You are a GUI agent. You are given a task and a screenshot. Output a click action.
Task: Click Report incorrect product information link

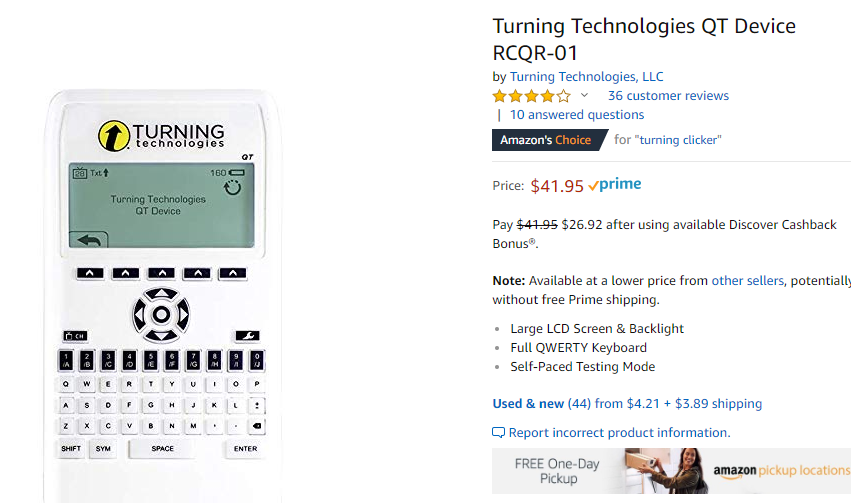click(x=619, y=433)
